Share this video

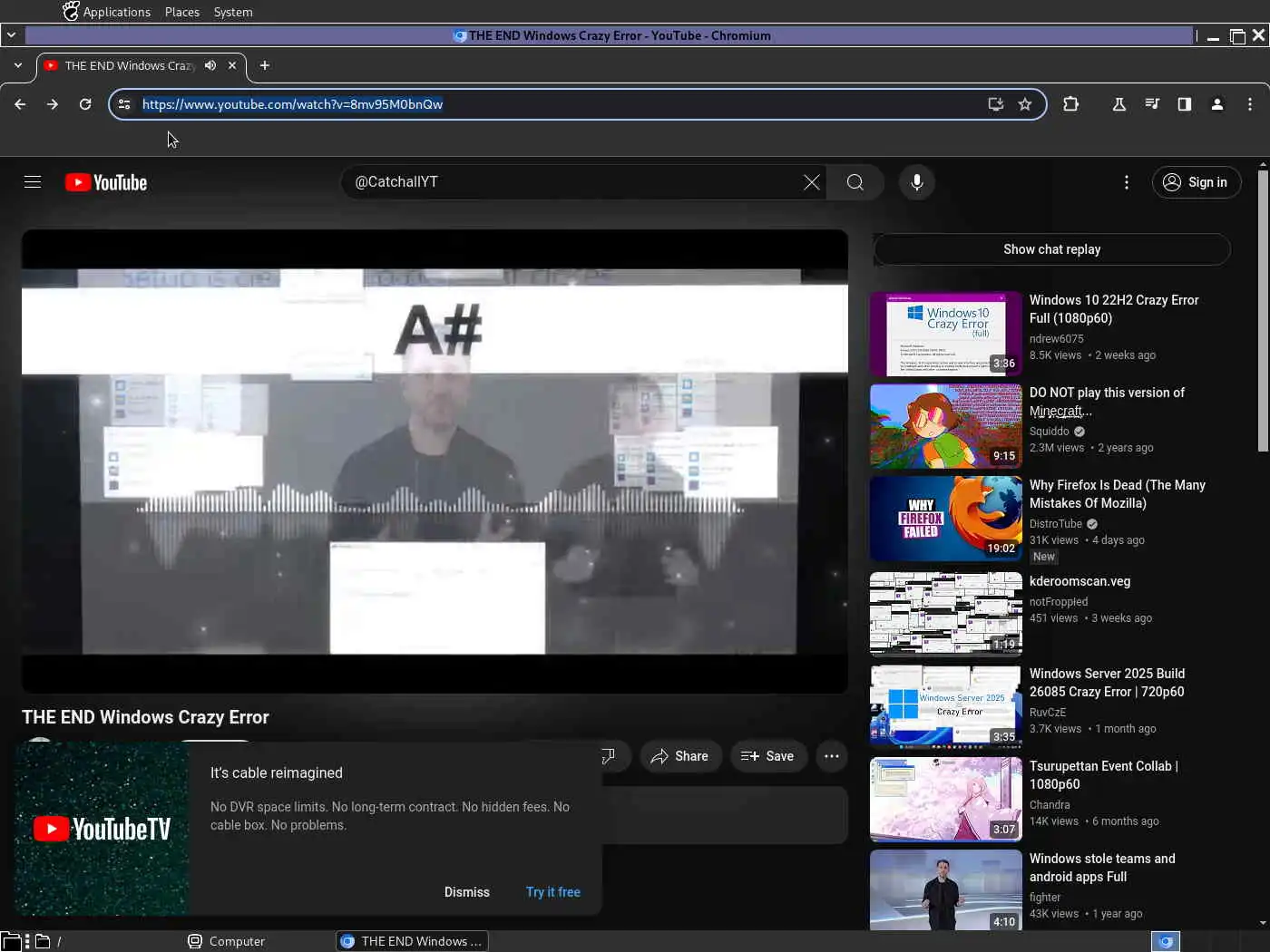(x=679, y=756)
